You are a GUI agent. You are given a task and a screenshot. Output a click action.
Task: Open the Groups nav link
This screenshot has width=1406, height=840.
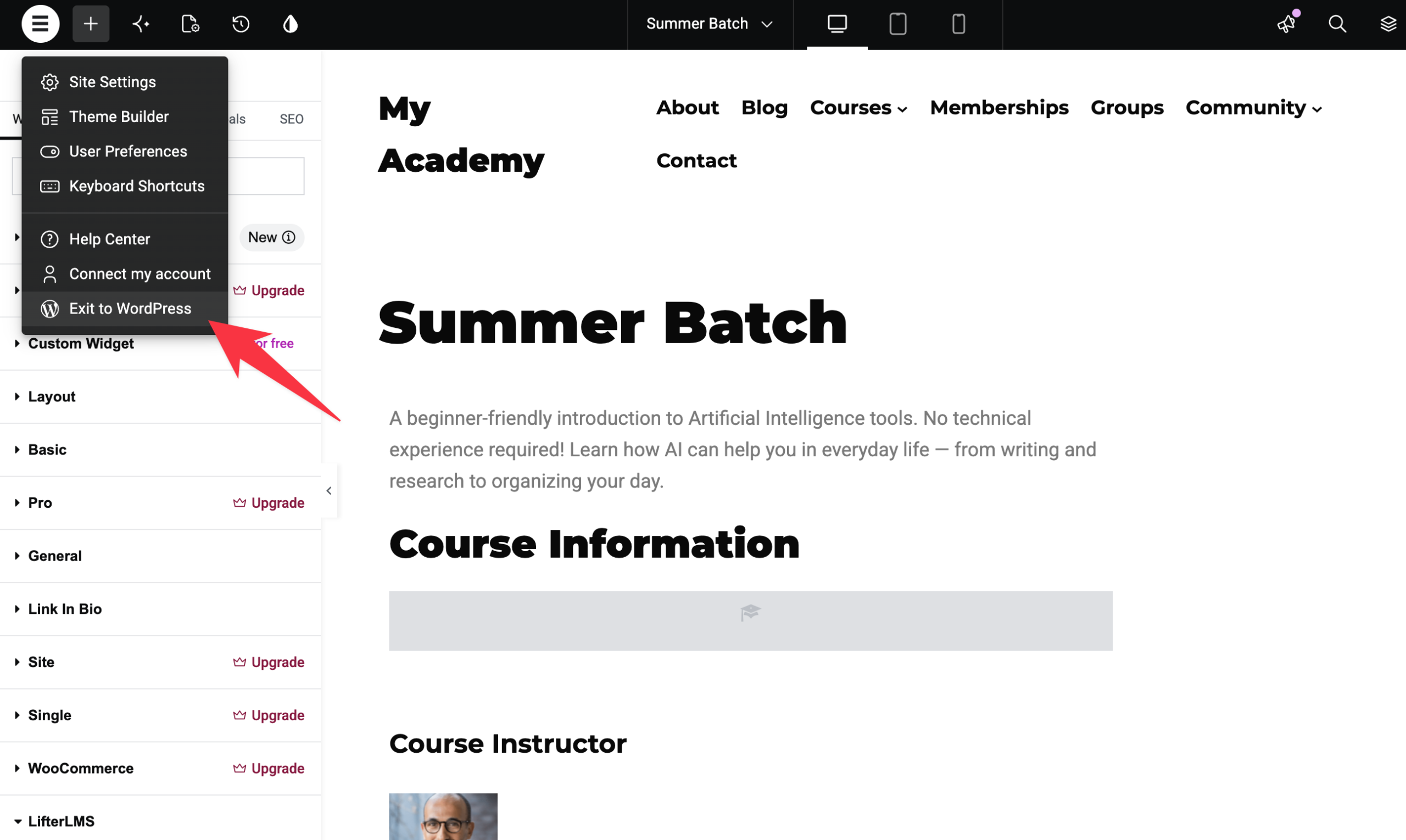point(1127,108)
